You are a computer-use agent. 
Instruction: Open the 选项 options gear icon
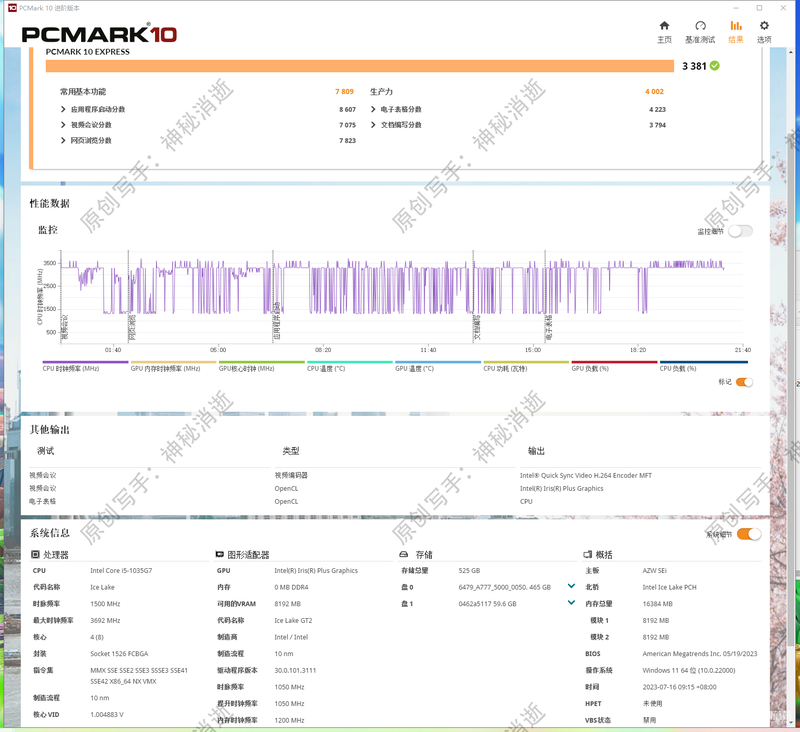[x=764, y=26]
